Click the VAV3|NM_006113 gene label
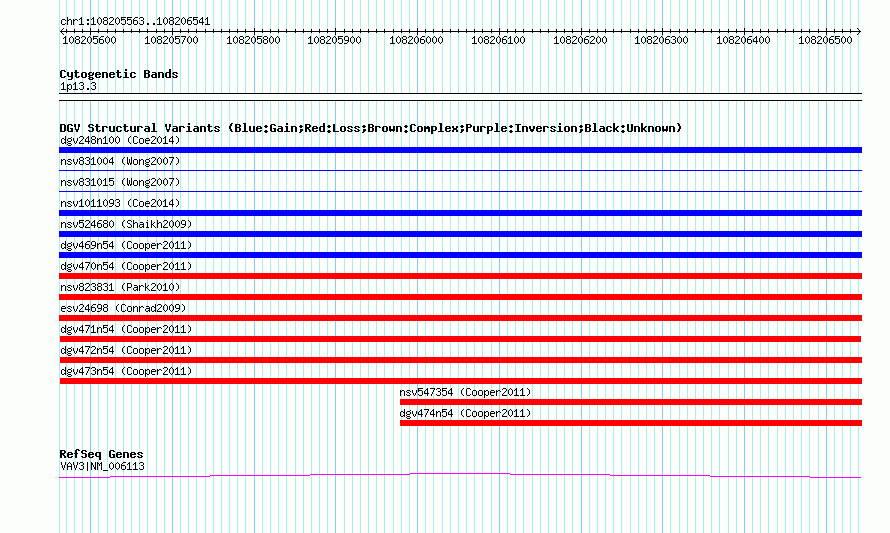The image size is (890, 533). tap(102, 467)
